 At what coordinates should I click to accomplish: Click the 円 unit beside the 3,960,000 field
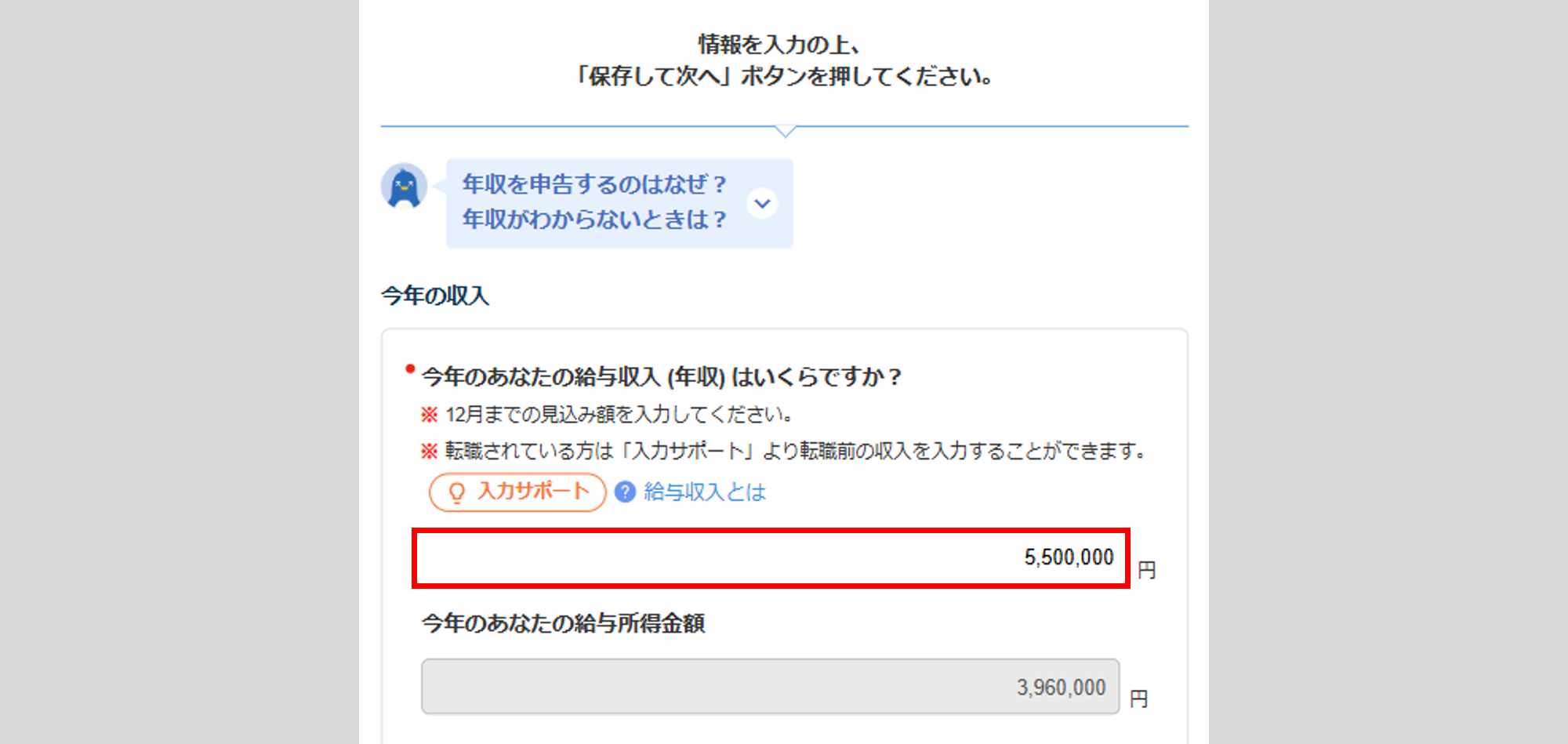1138,699
